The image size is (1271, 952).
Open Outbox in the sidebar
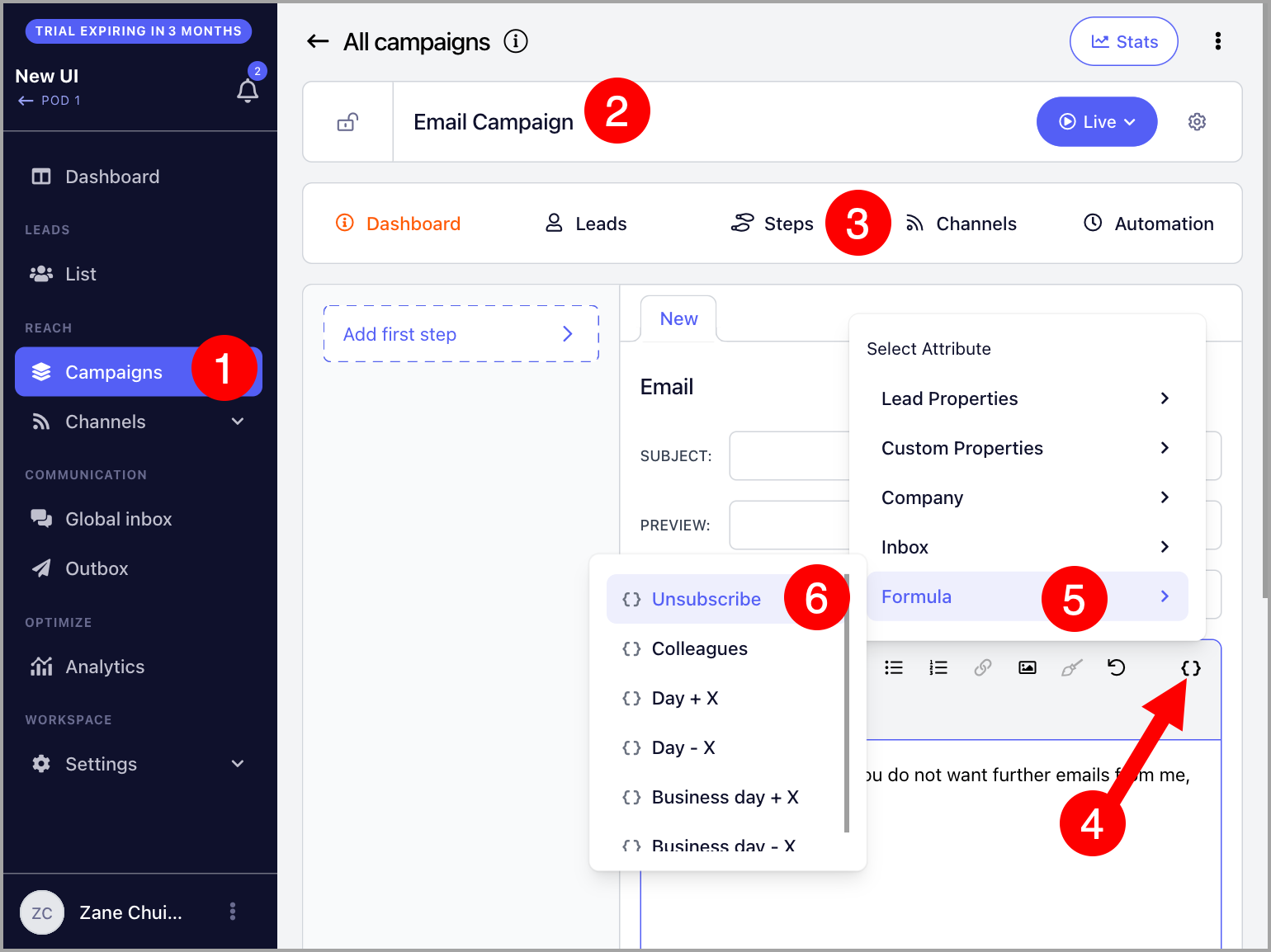tap(139, 568)
